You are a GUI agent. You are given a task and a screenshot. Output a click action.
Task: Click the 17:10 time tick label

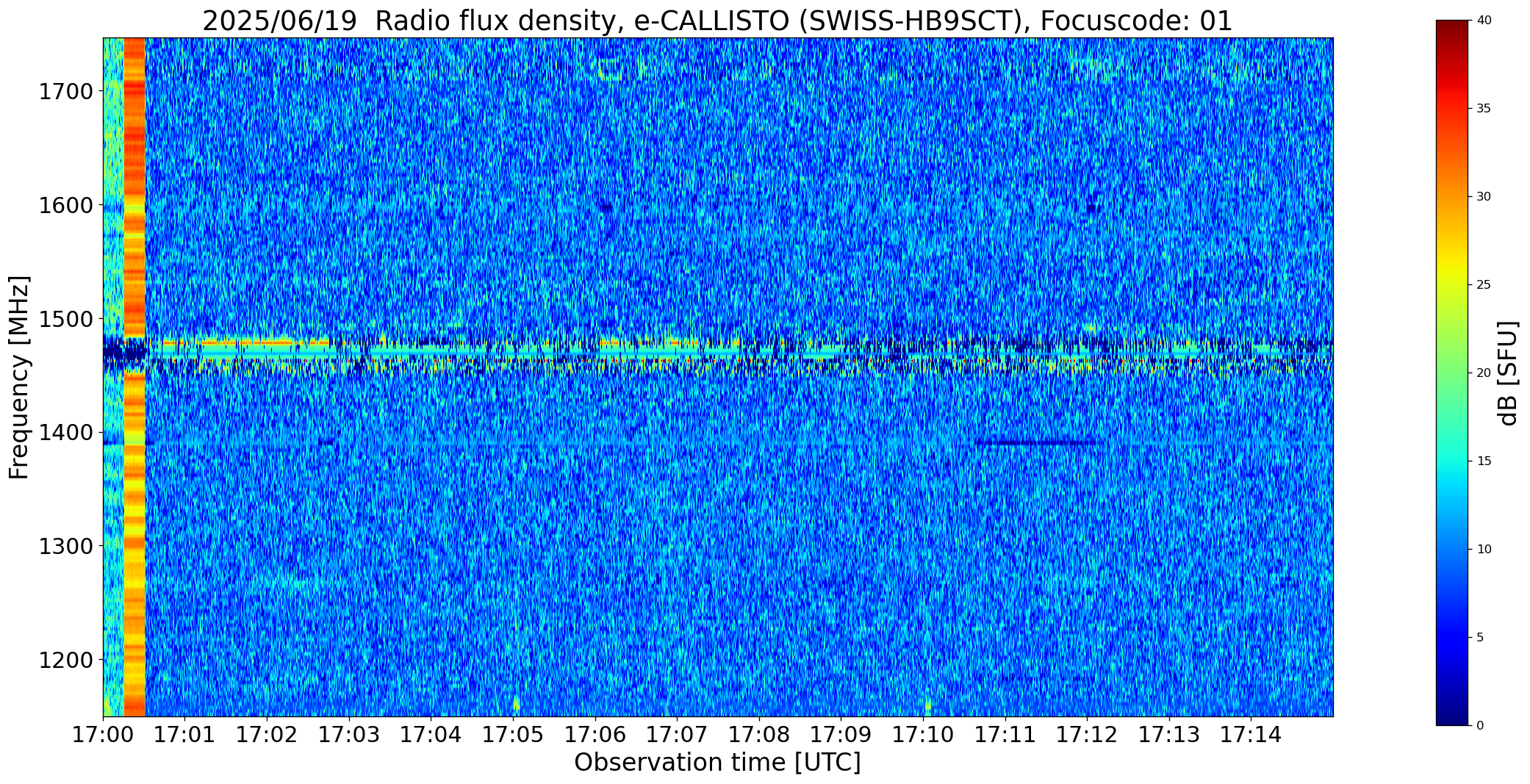click(923, 735)
